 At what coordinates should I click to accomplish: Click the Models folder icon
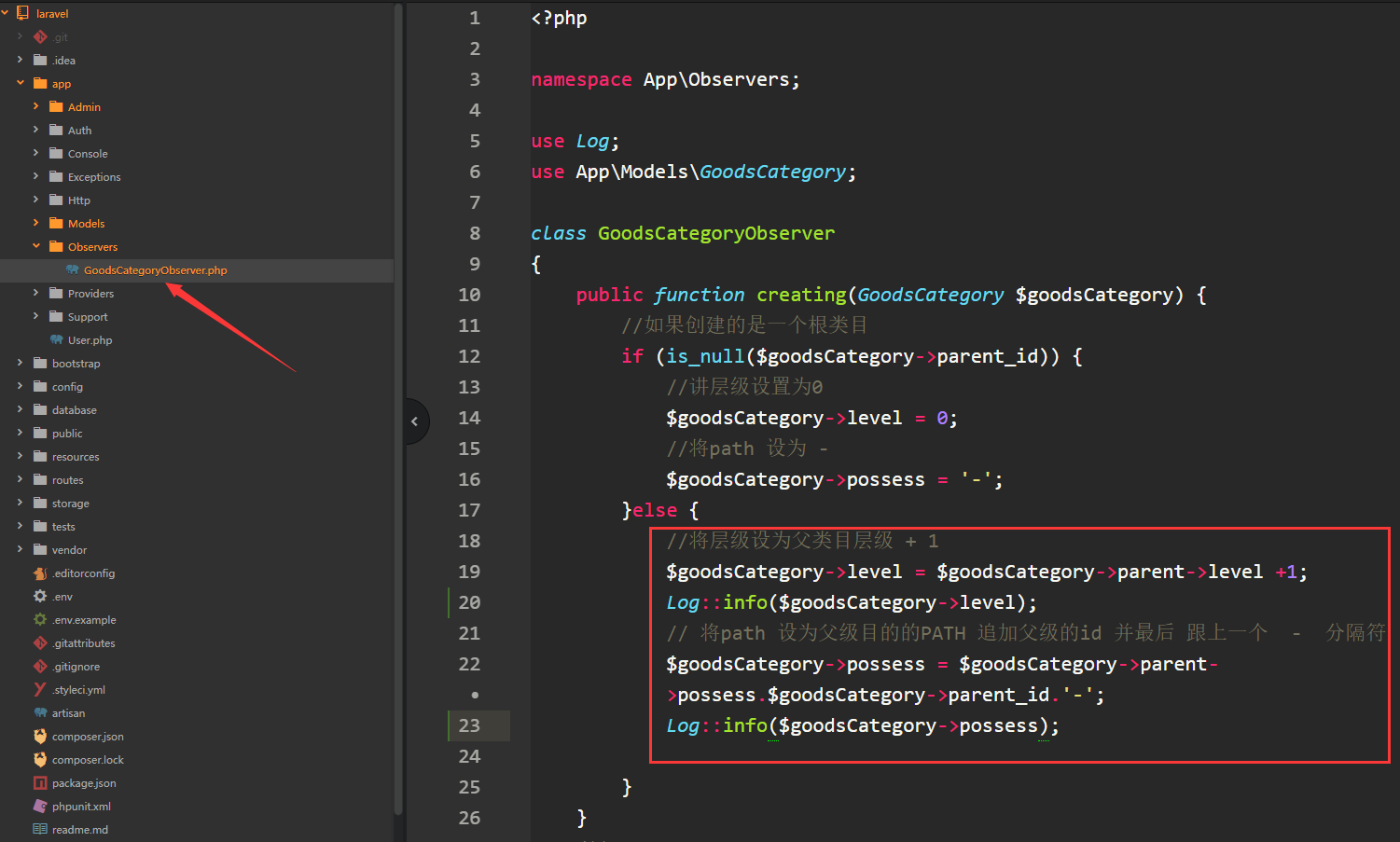pyautogui.click(x=56, y=223)
